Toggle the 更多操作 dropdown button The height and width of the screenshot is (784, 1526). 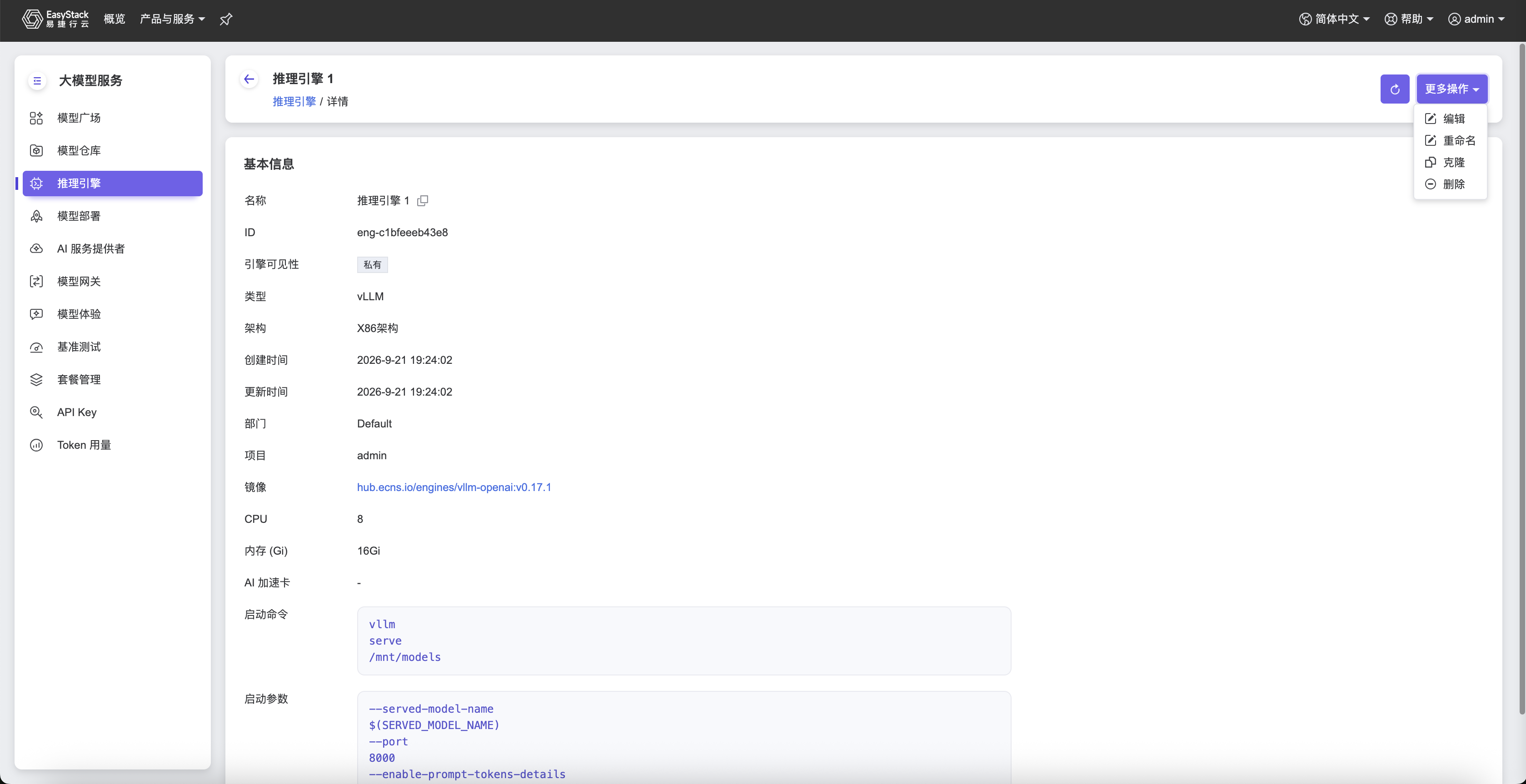pyautogui.click(x=1452, y=89)
